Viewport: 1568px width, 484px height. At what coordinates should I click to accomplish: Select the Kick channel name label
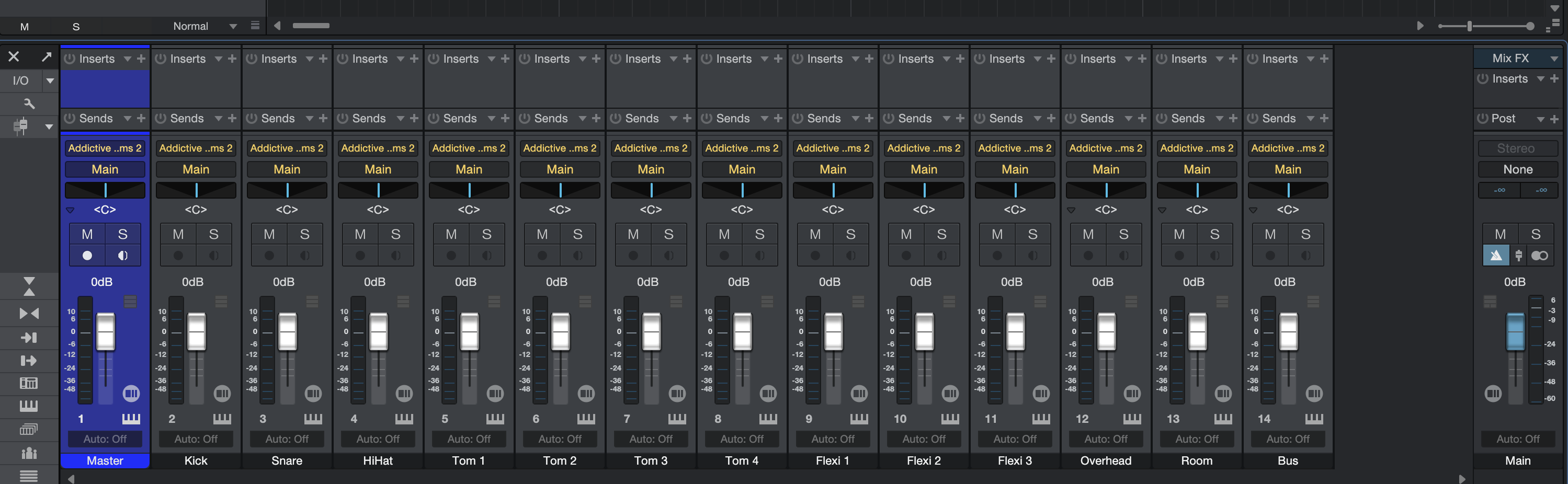tap(196, 460)
